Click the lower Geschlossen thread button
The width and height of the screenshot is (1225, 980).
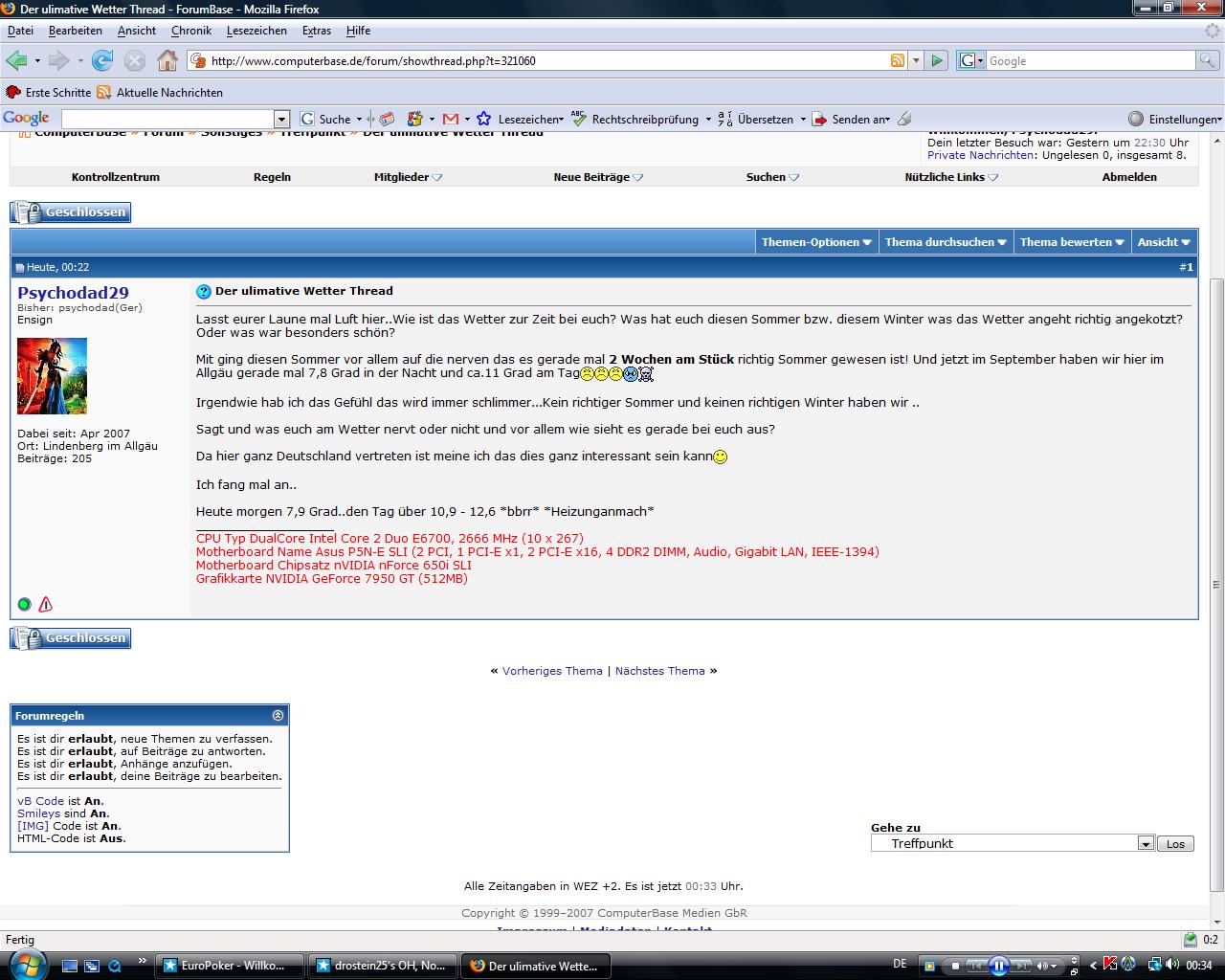click(x=71, y=638)
